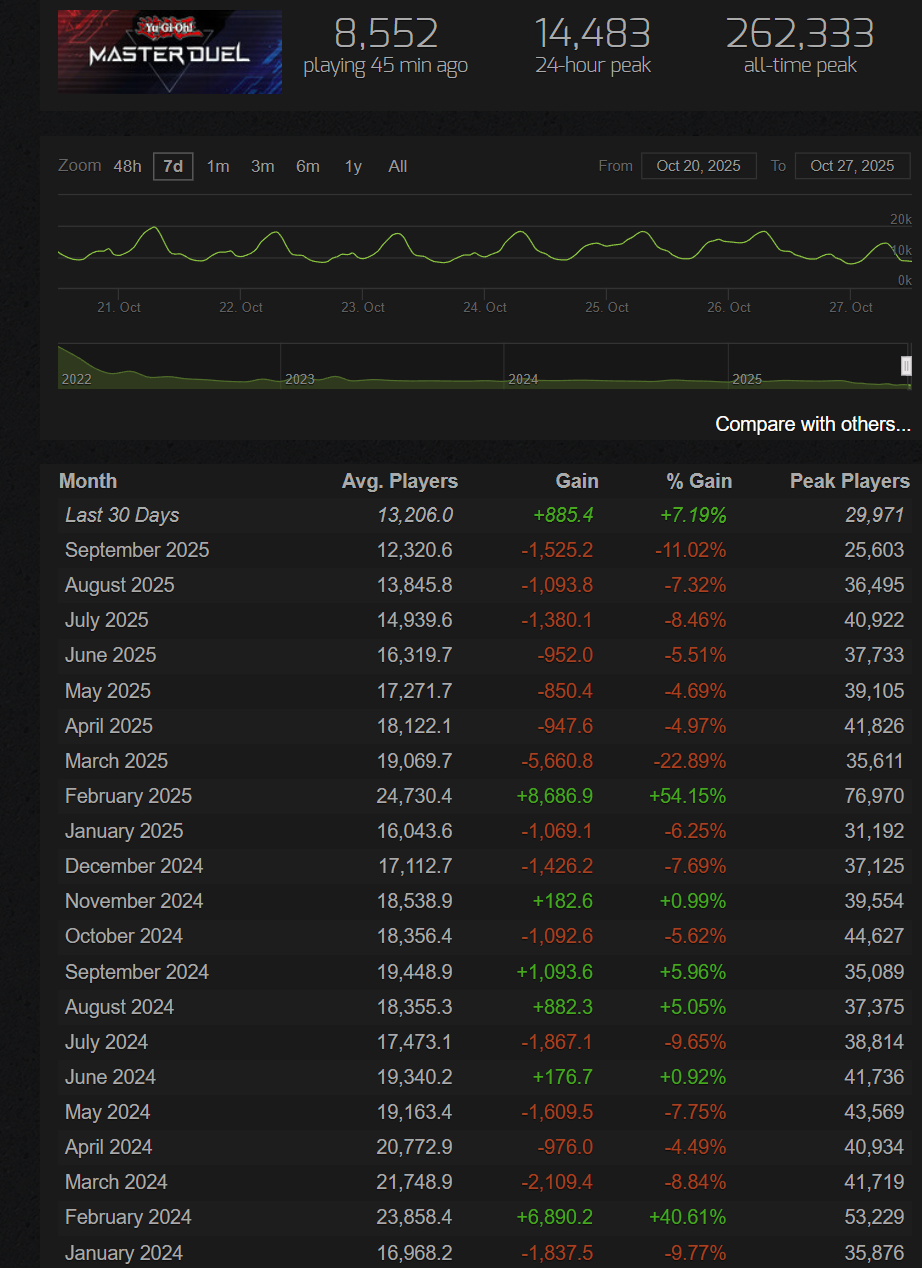The width and height of the screenshot is (922, 1268).
Task: Click the Avg. Players column header
Action: tap(400, 481)
